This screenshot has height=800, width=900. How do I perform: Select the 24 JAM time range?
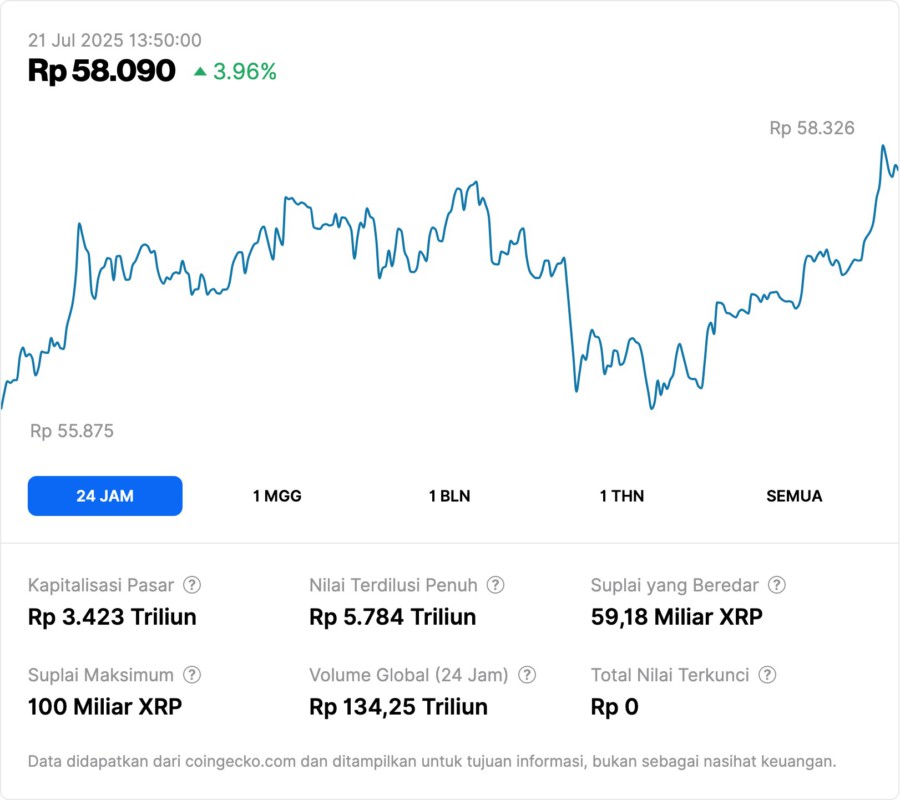[x=105, y=496]
